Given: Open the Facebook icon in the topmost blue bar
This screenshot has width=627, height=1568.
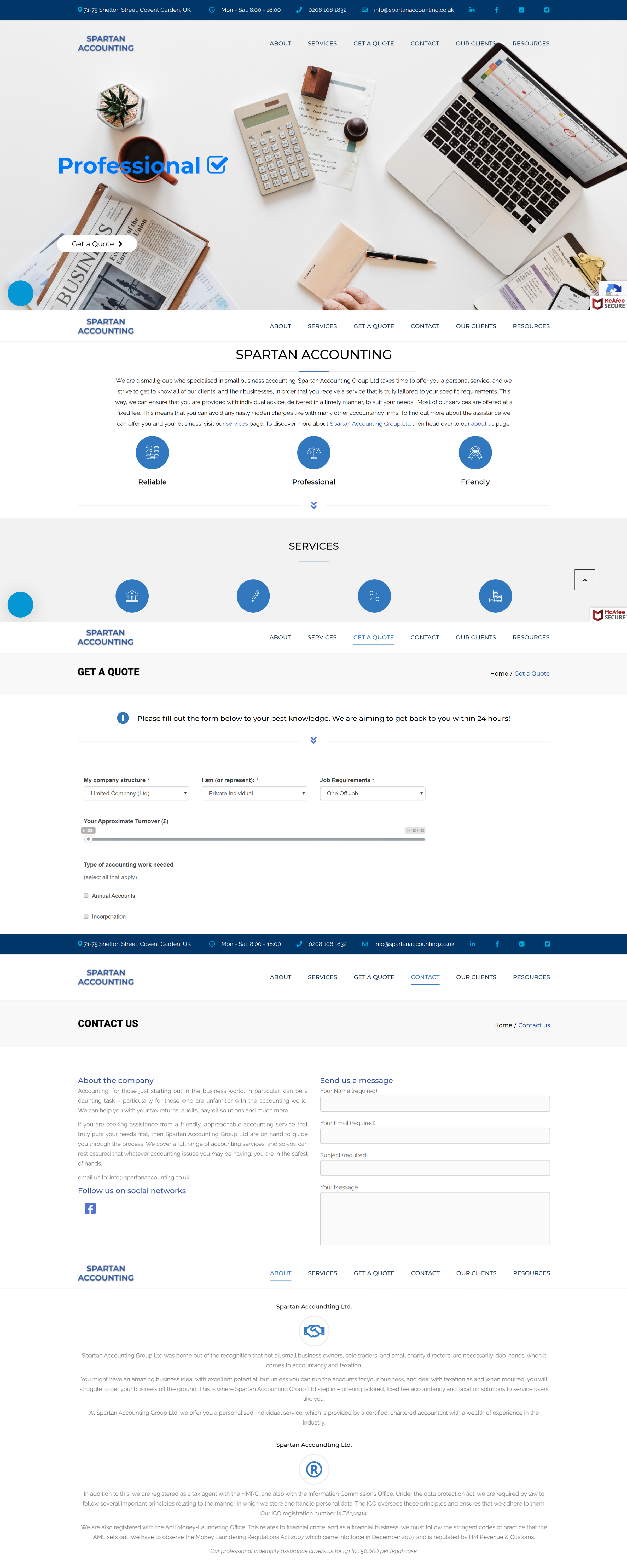Looking at the screenshot, I should point(497,10).
